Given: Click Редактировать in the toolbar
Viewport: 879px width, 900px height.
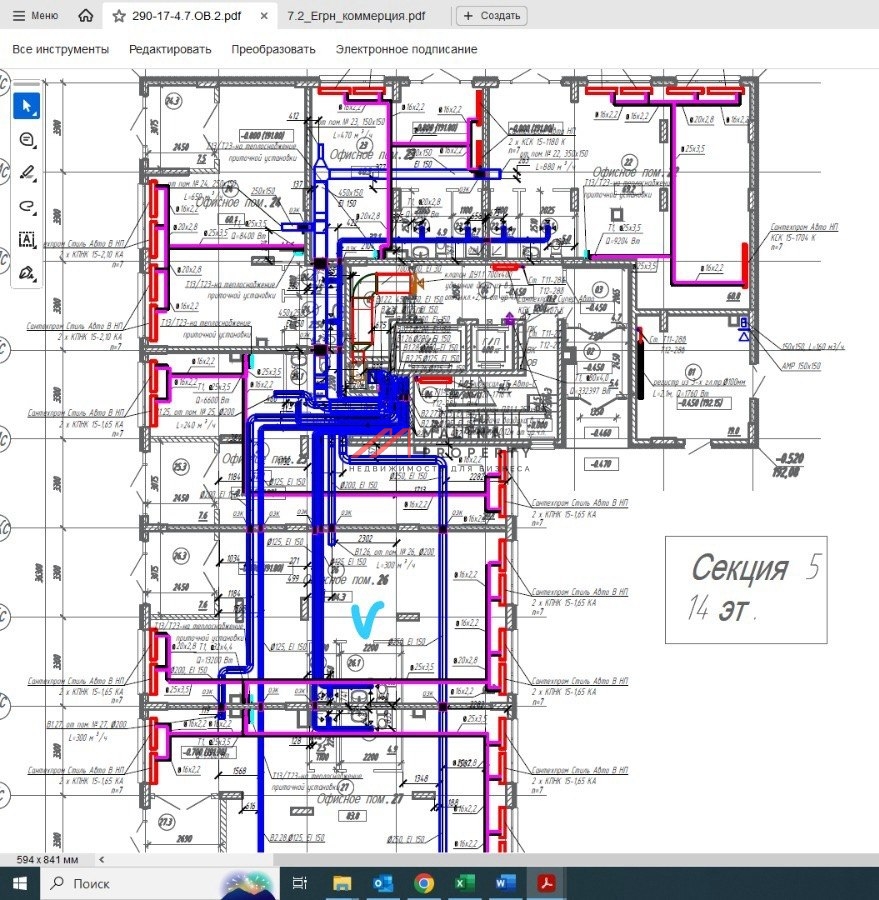Looking at the screenshot, I should [170, 49].
